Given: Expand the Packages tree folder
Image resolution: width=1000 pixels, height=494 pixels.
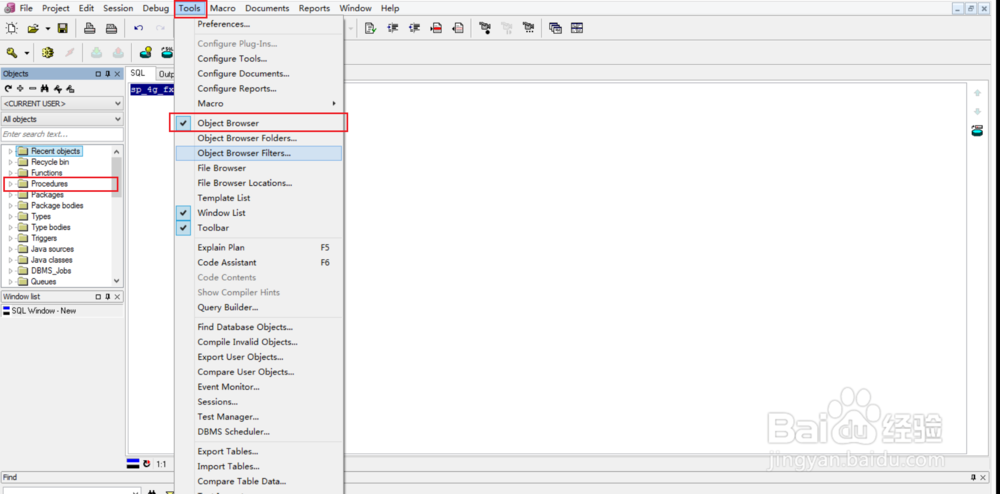Looking at the screenshot, I should tap(10, 194).
